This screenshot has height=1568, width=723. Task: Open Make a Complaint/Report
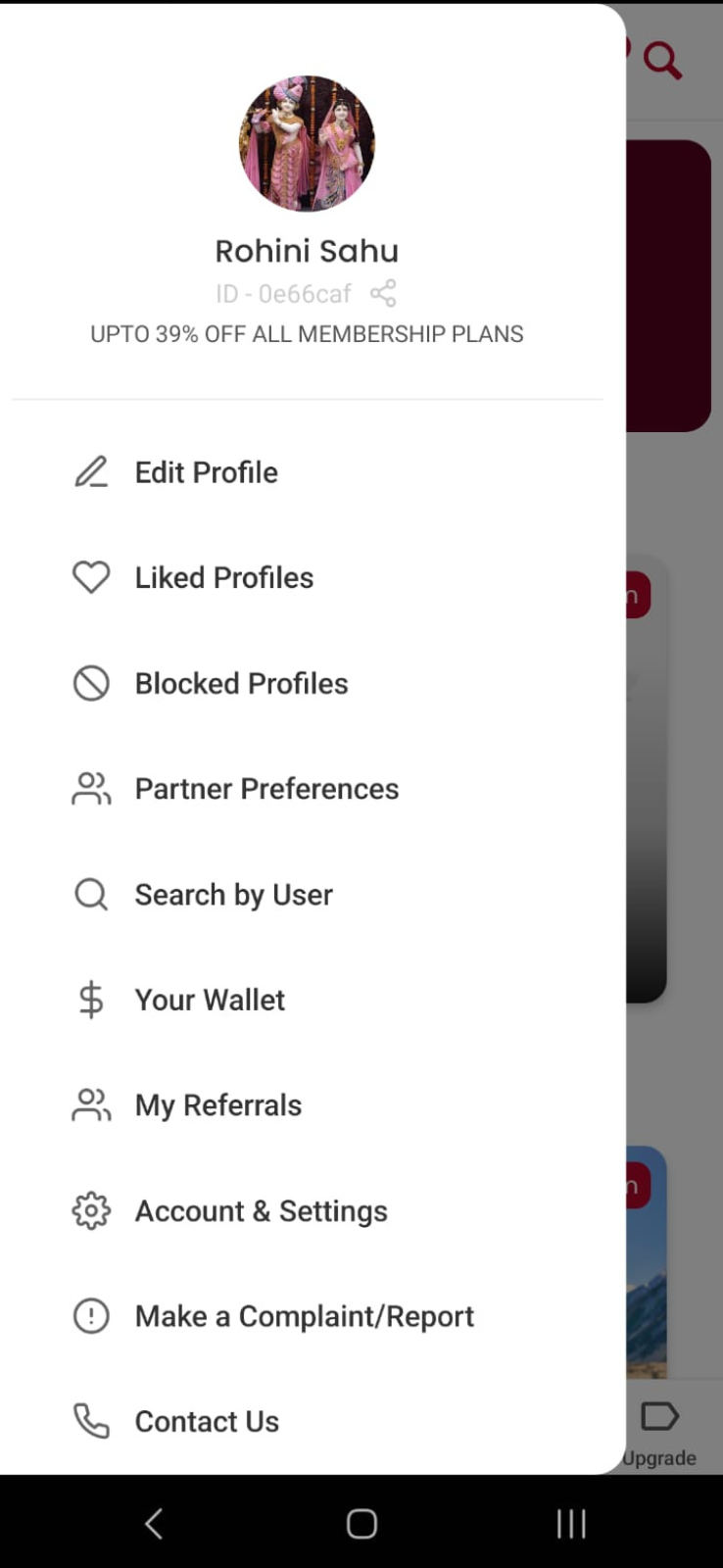tap(304, 1316)
